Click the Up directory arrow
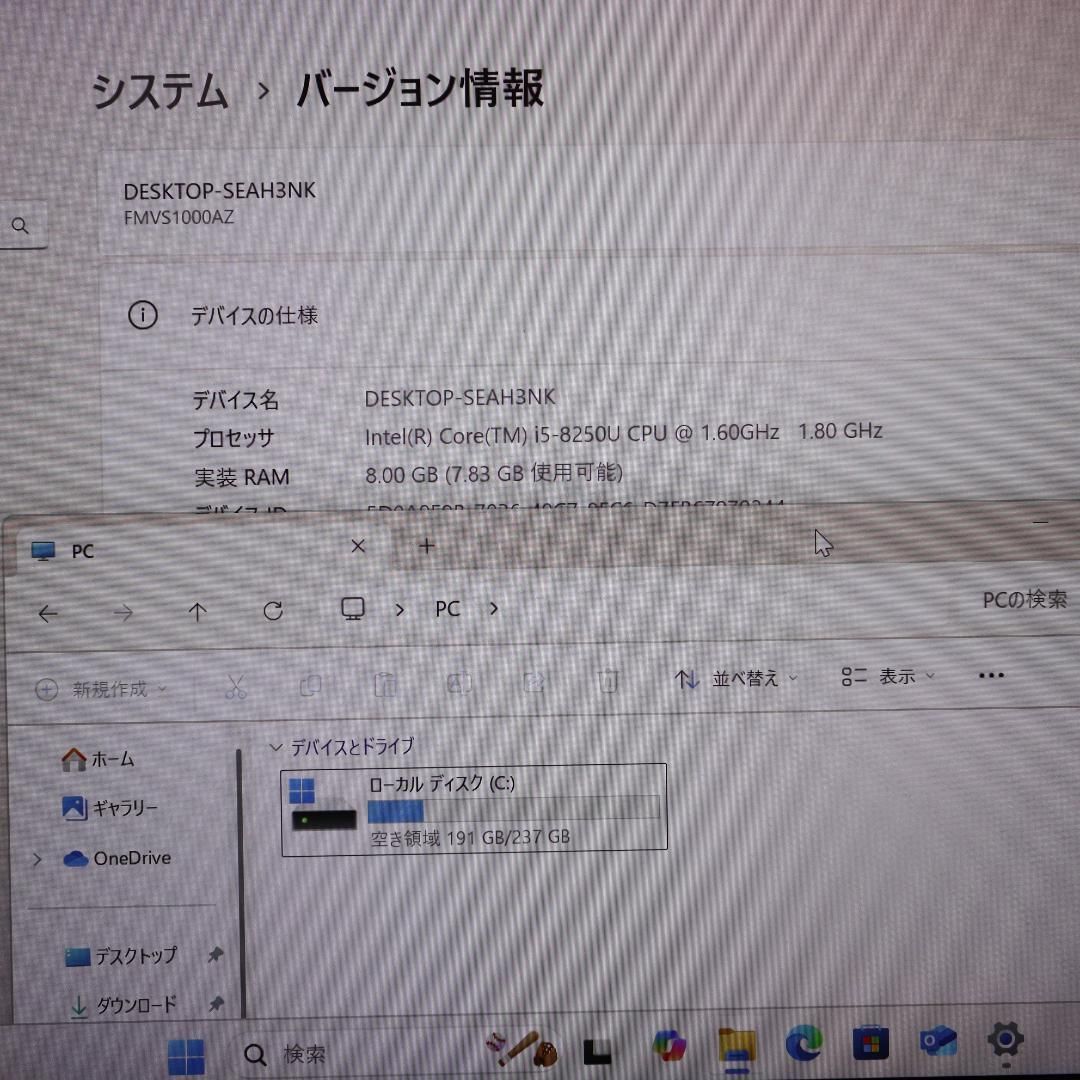The image size is (1080, 1080). coord(198,612)
